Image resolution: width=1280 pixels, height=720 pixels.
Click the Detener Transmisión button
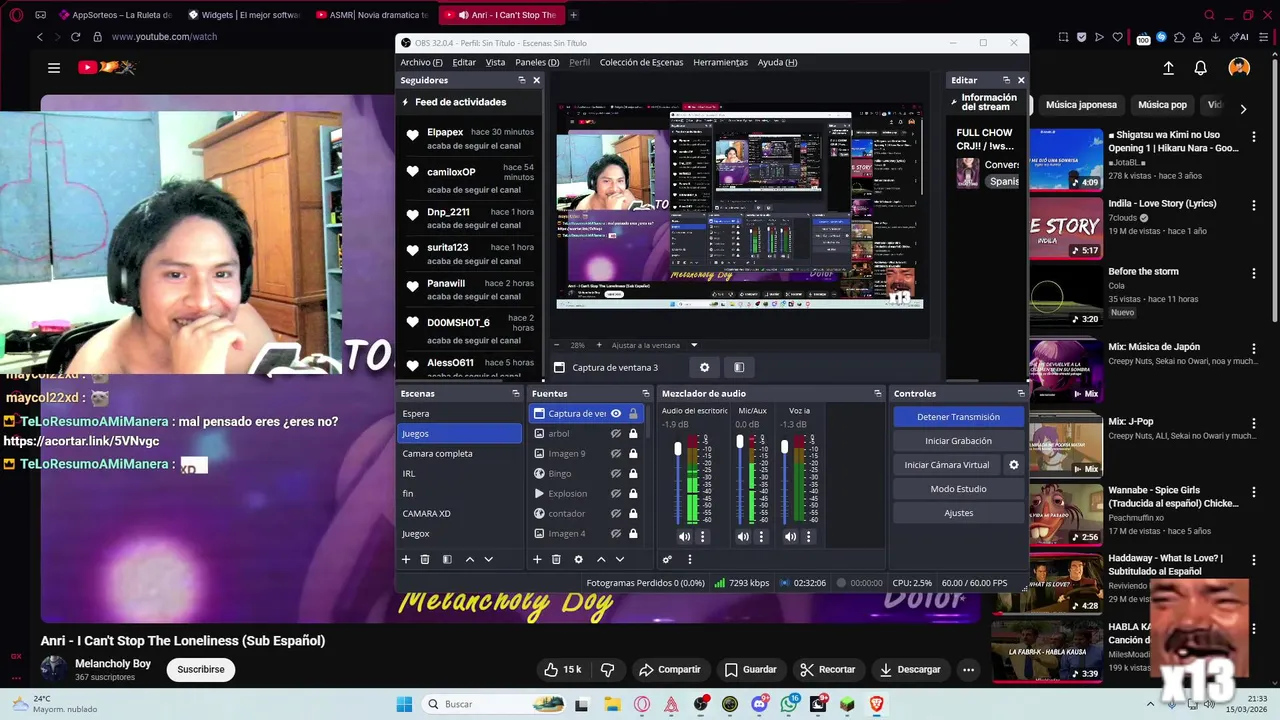click(x=958, y=417)
